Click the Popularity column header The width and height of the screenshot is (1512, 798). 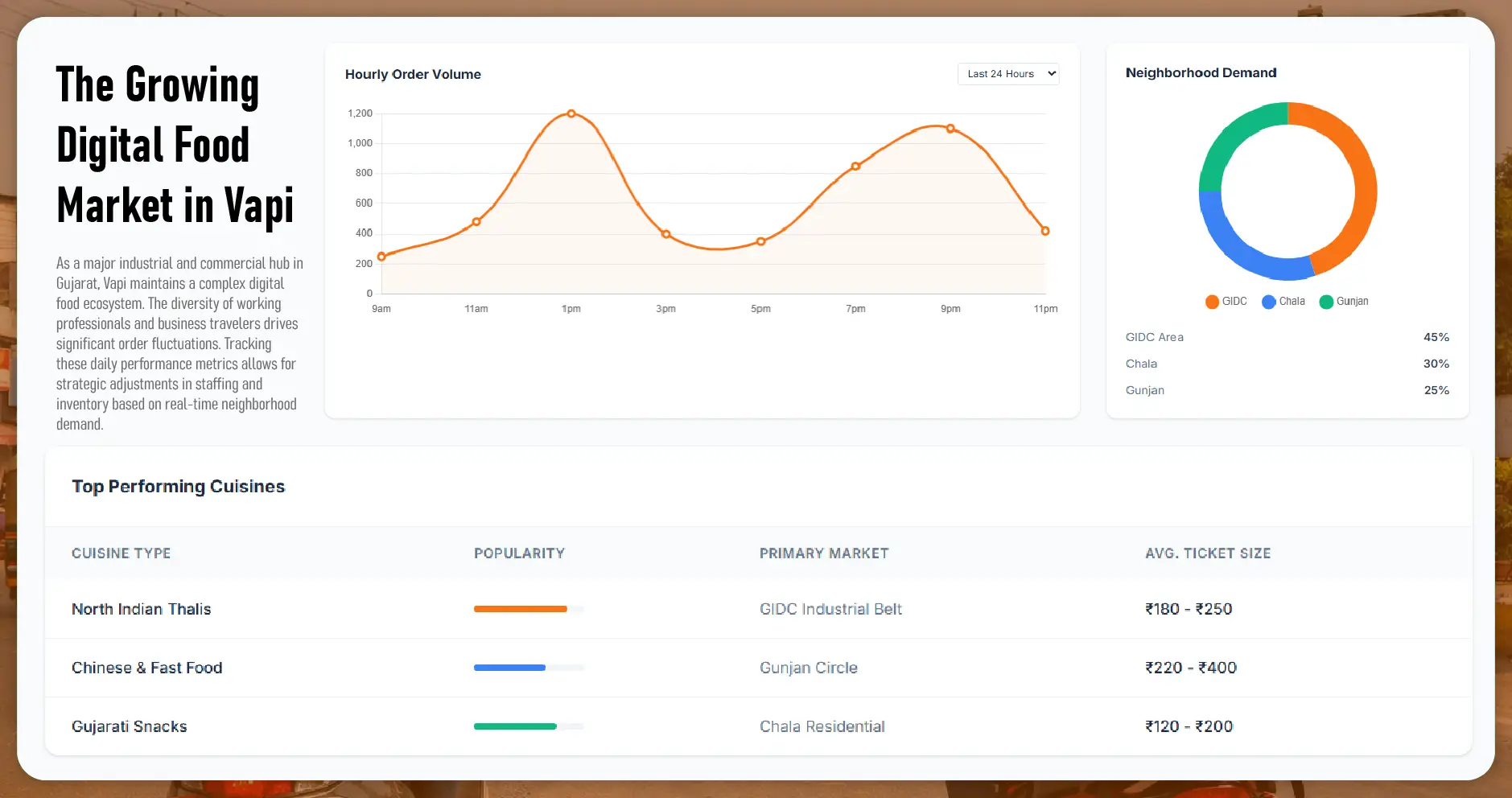click(519, 553)
